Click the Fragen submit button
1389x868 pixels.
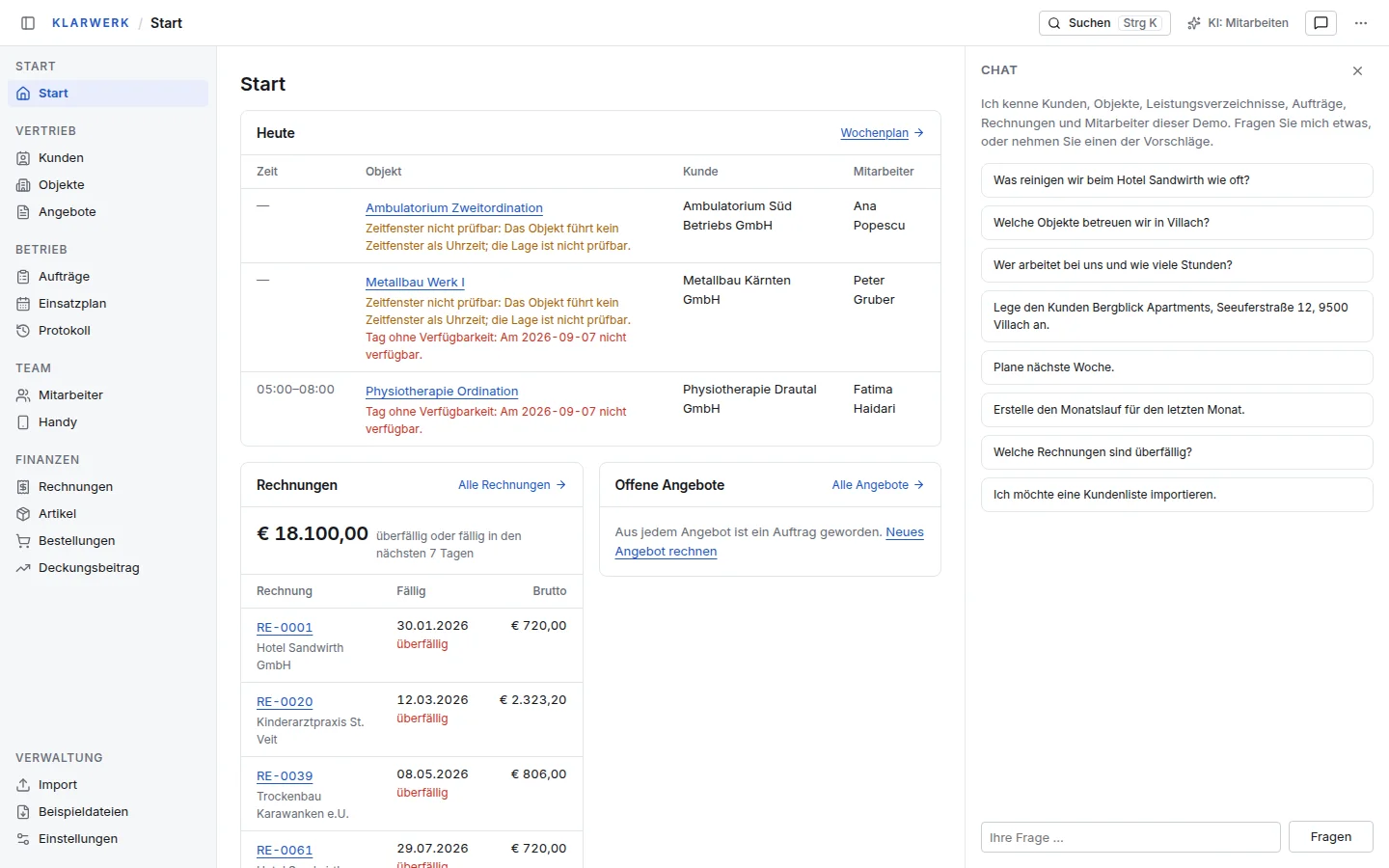click(1331, 837)
